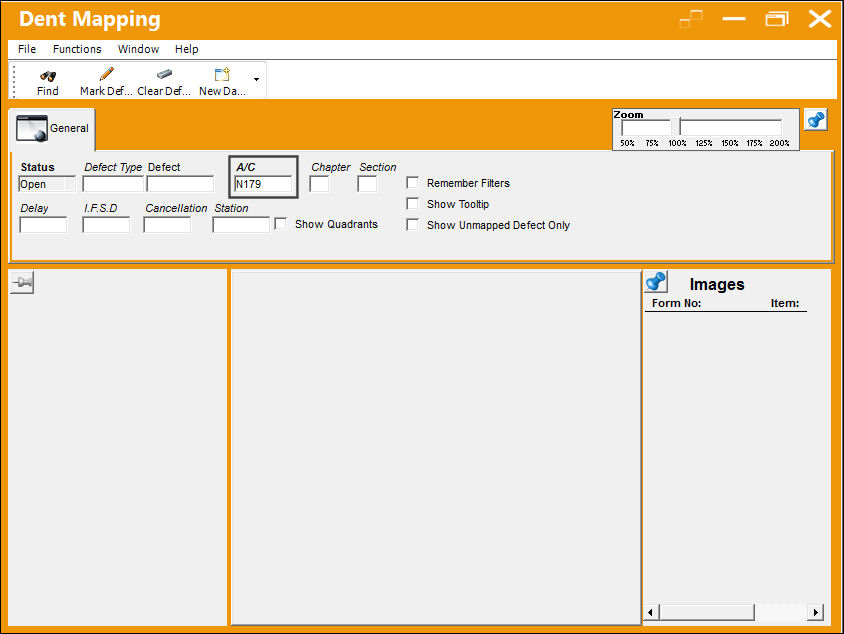Image resolution: width=844 pixels, height=634 pixels.
Task: Switch to the General tab
Action: point(52,129)
